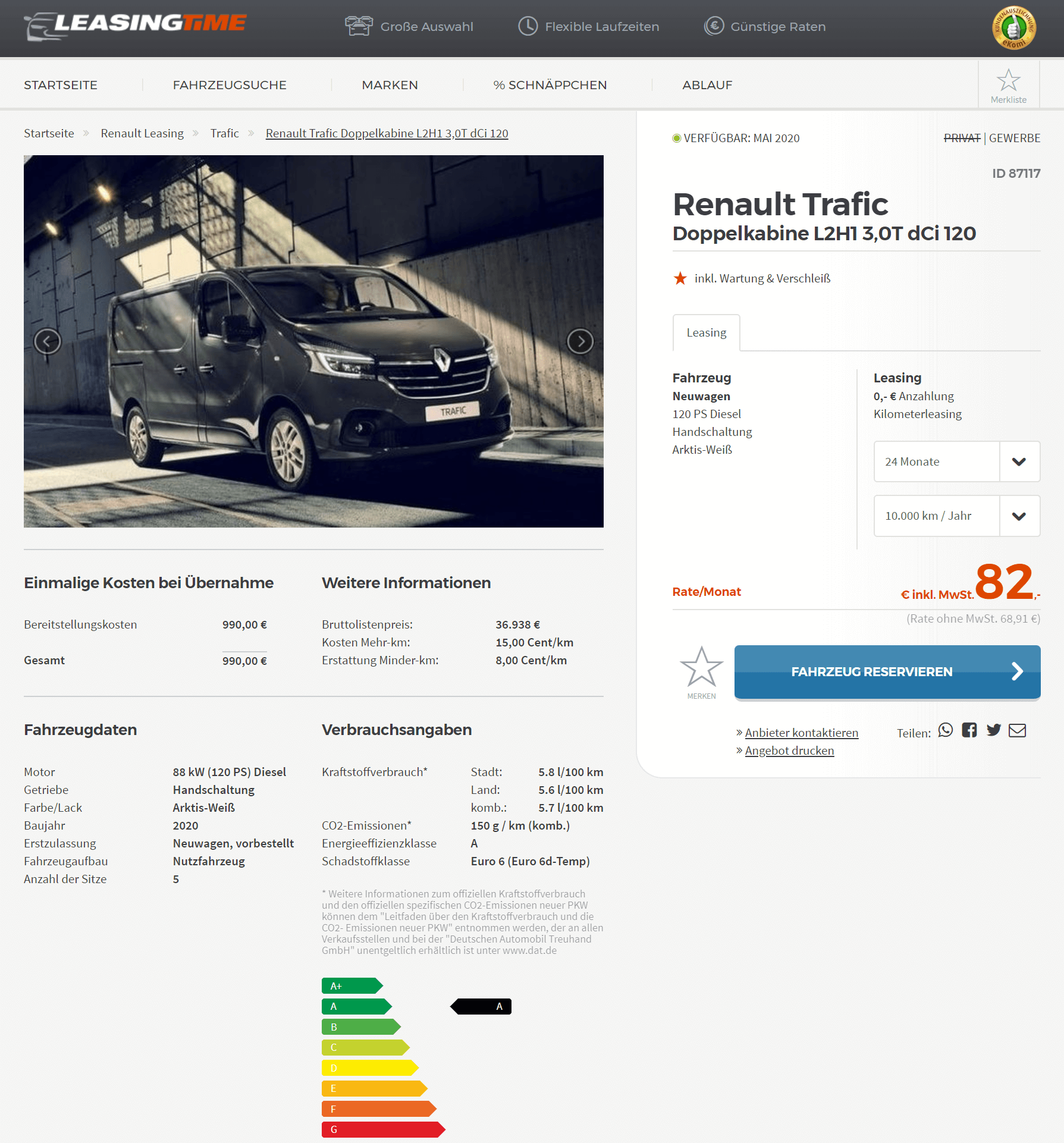The height and width of the screenshot is (1143, 1064).
Task: Open % Schnäppchen menu item
Action: pos(550,85)
